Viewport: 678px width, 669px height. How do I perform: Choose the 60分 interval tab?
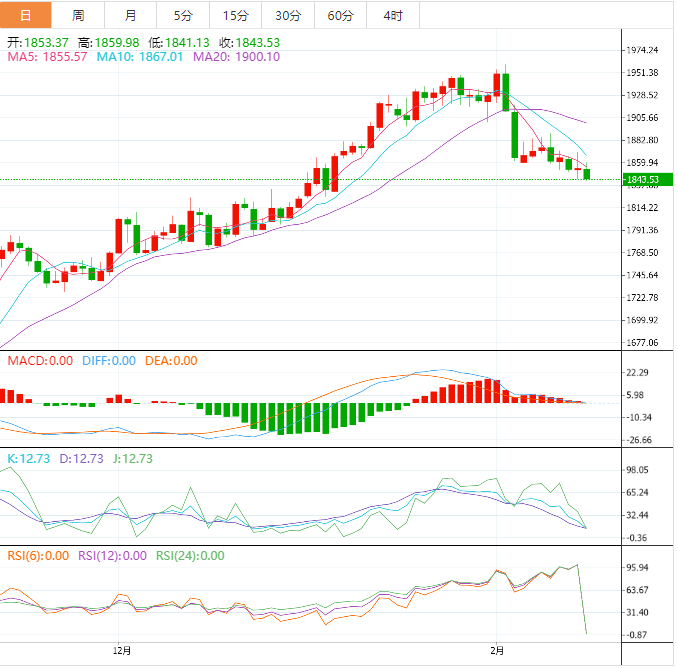coord(340,15)
